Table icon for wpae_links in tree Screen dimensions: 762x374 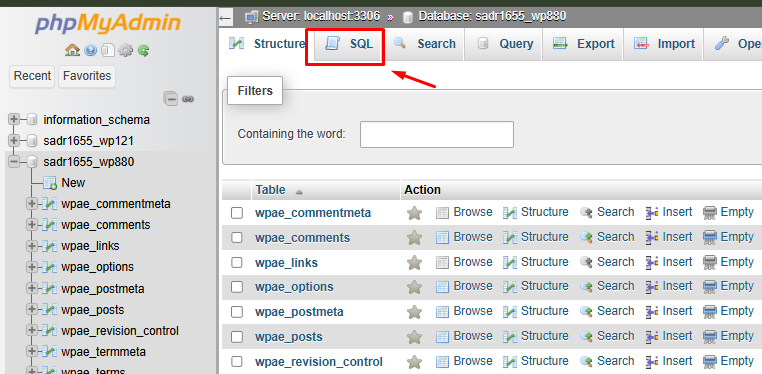pyautogui.click(x=50, y=246)
